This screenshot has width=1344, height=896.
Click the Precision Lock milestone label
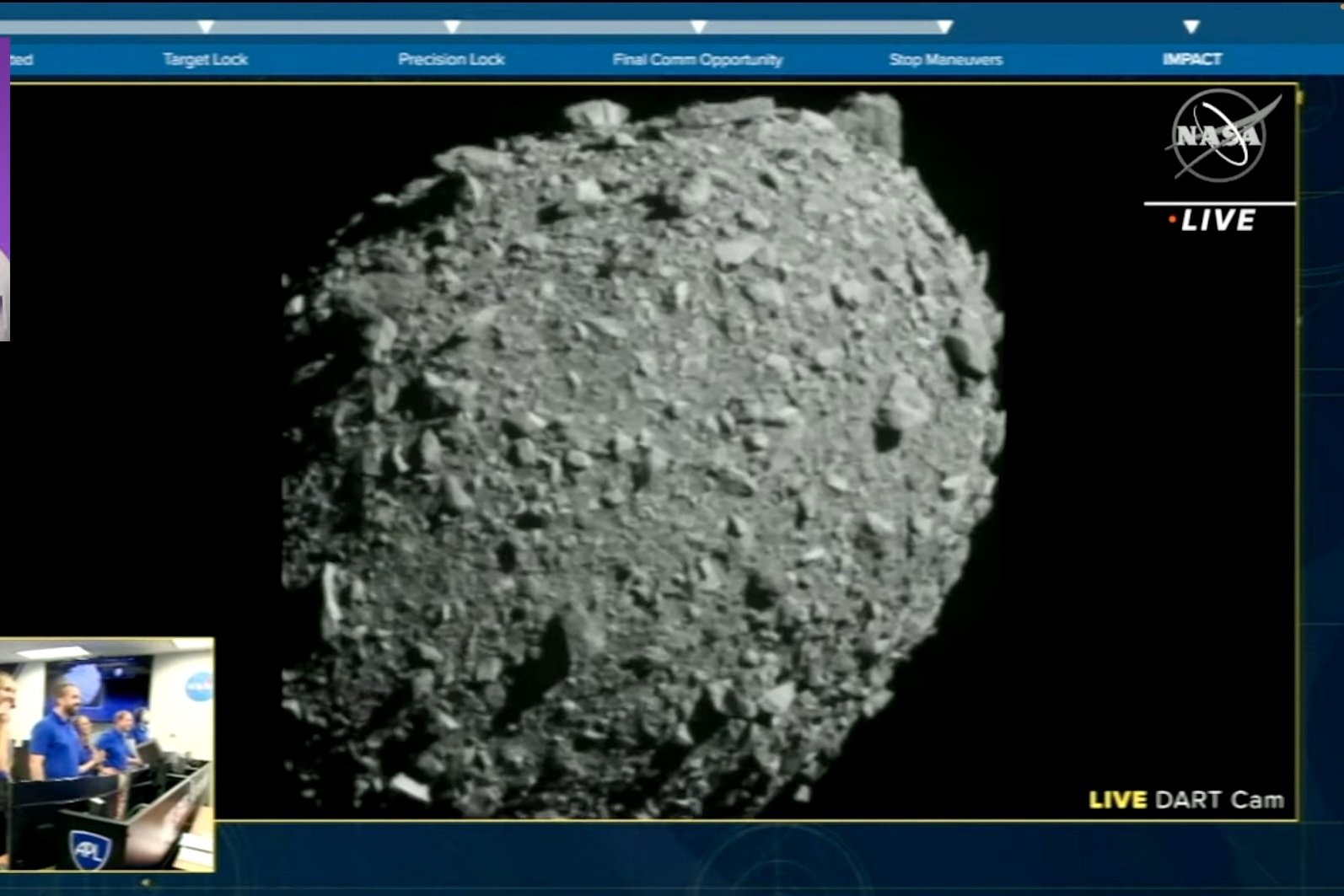(x=451, y=60)
